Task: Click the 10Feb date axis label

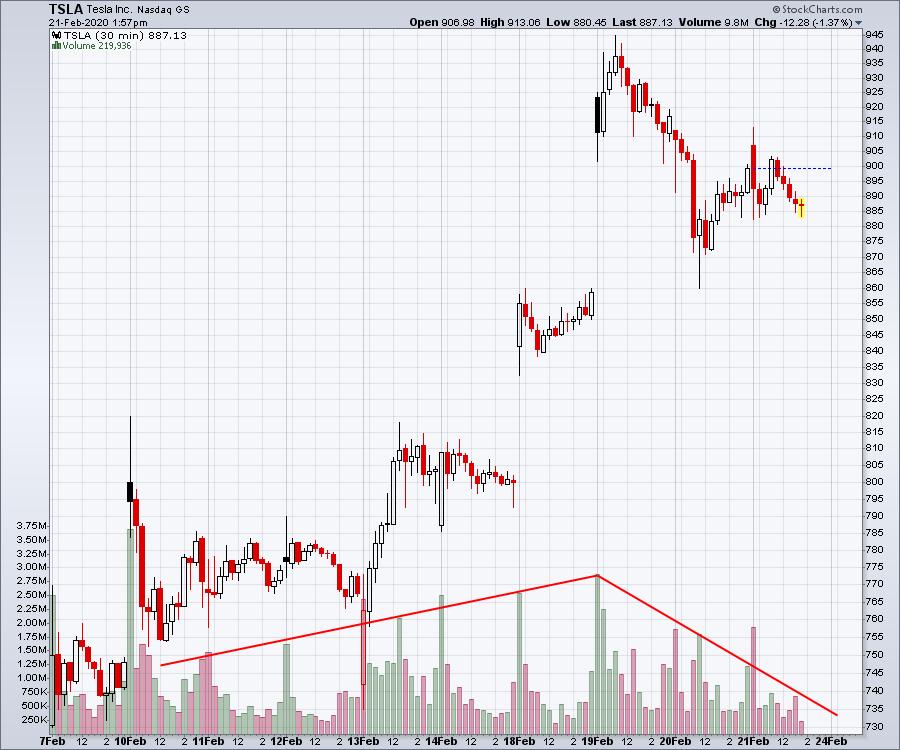Action: [130, 741]
